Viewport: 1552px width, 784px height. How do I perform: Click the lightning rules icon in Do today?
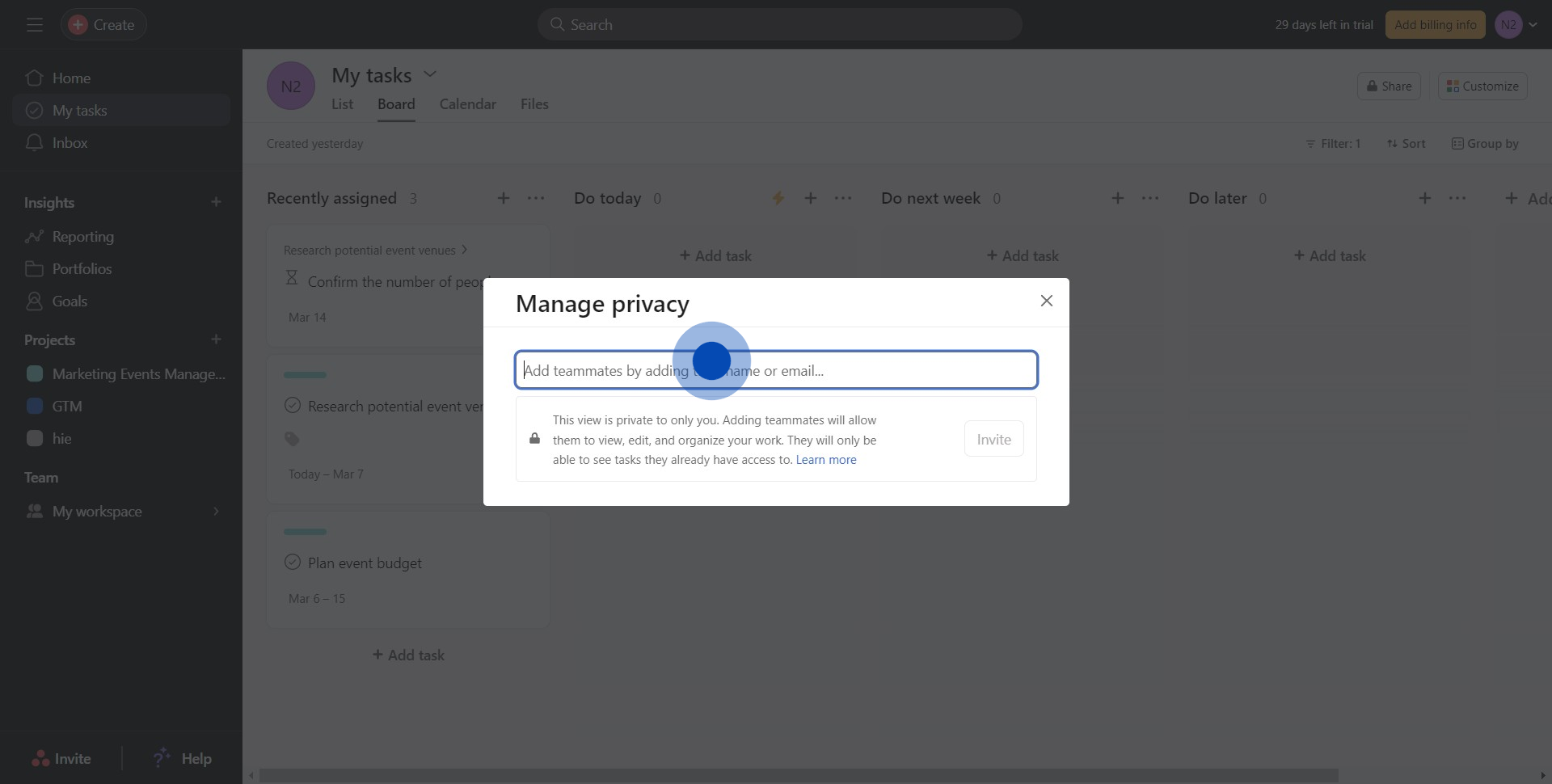(778, 199)
